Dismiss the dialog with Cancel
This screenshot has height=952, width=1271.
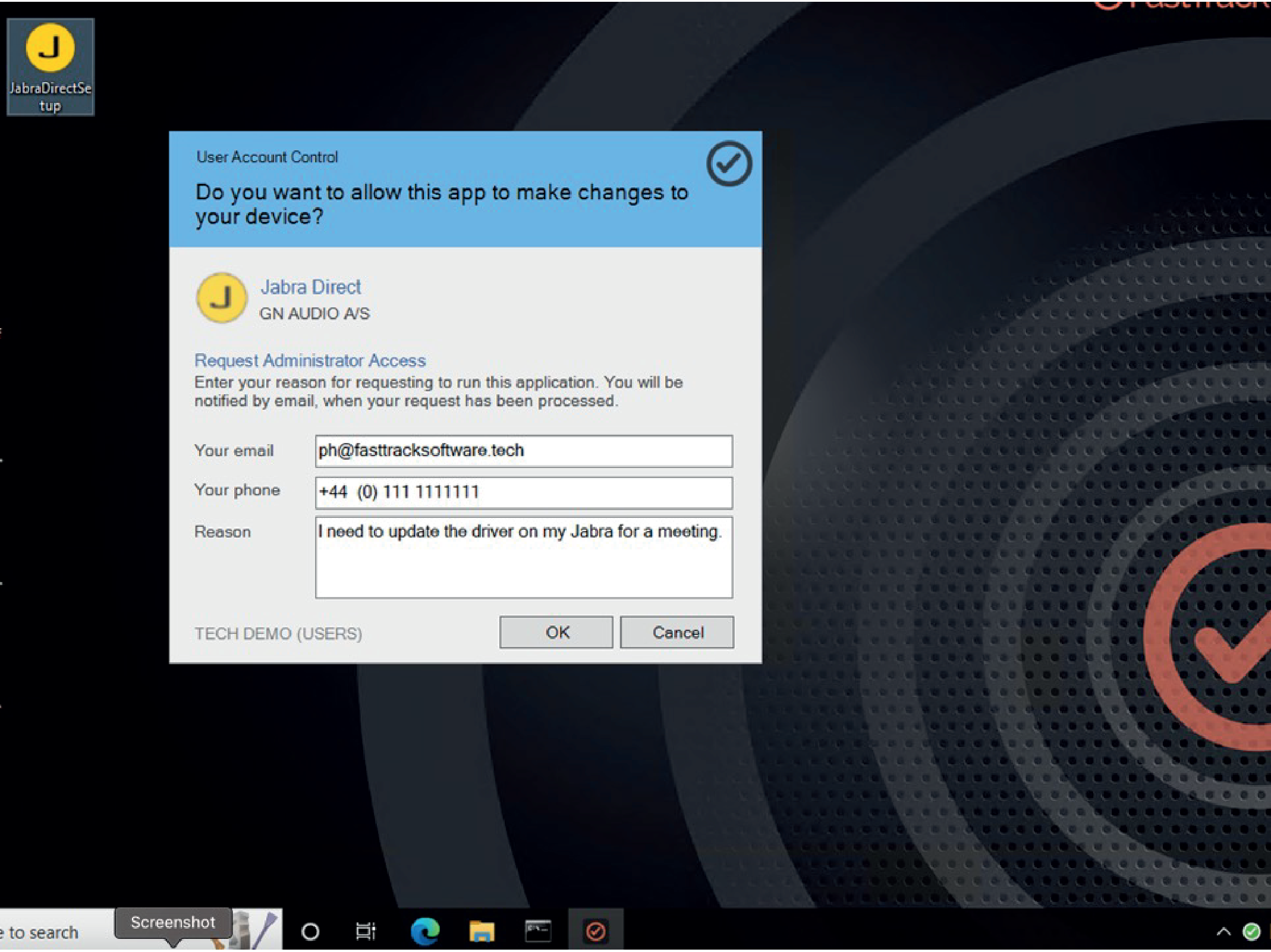pyautogui.click(x=677, y=632)
